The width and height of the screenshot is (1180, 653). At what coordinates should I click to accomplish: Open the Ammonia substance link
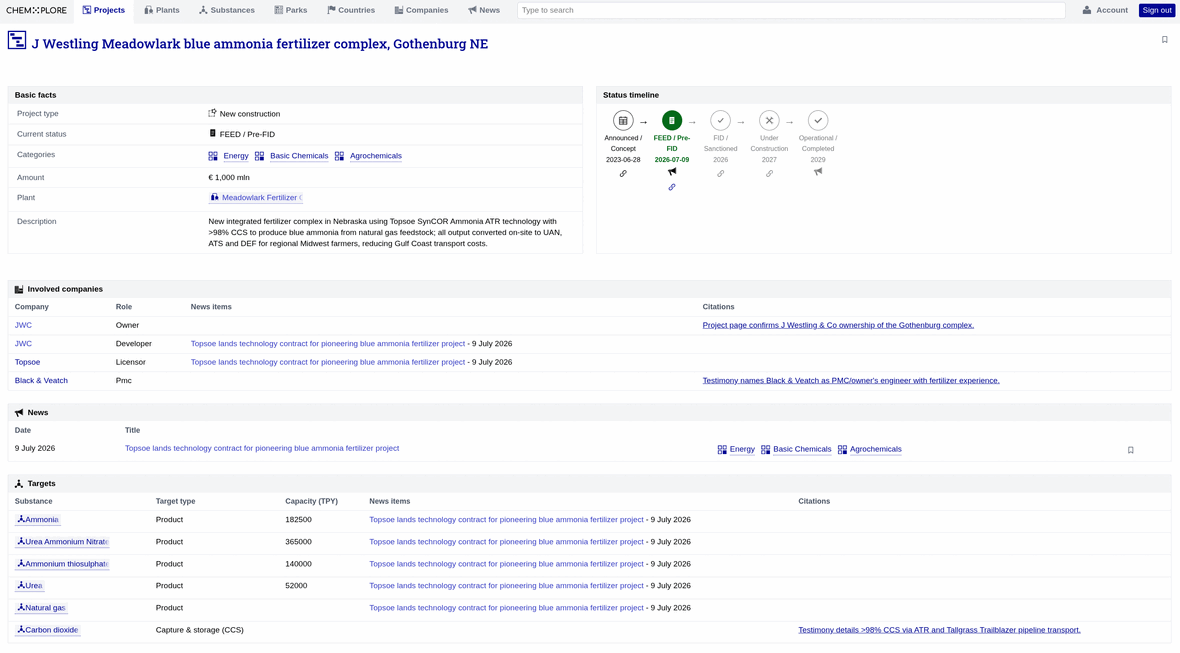click(37, 520)
